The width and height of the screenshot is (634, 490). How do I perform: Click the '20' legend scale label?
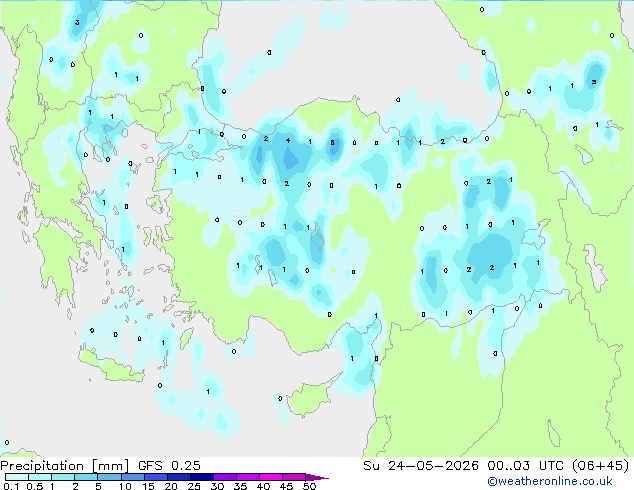pos(171,486)
